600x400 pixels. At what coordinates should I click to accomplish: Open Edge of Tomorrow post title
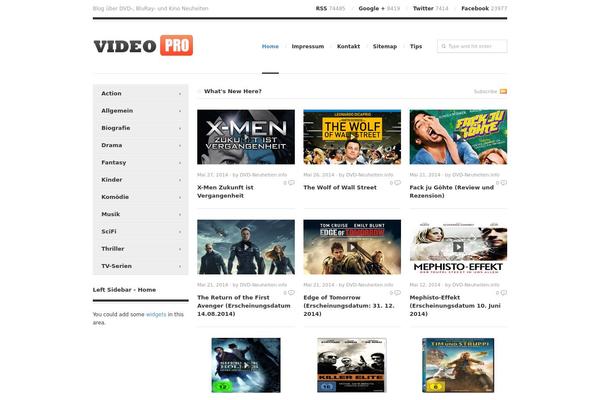click(349, 305)
